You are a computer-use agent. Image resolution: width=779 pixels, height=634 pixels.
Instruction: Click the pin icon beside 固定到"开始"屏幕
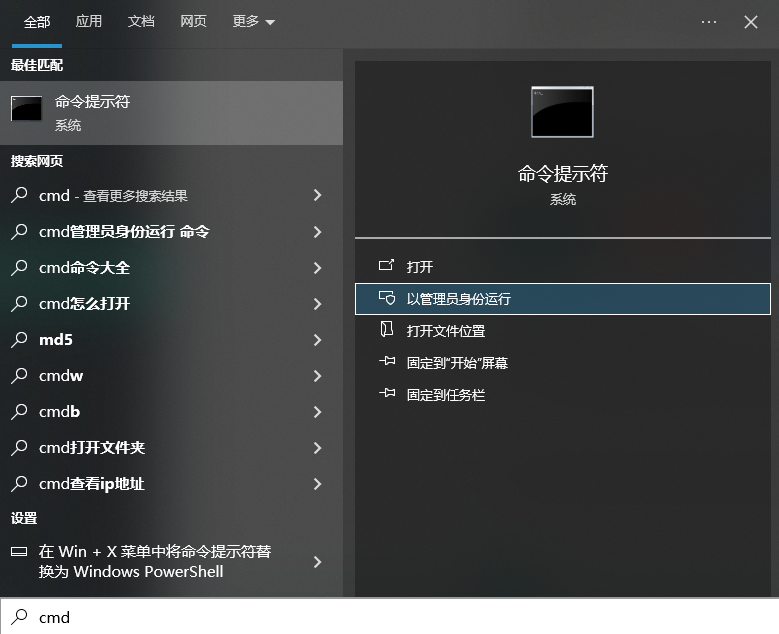point(387,361)
